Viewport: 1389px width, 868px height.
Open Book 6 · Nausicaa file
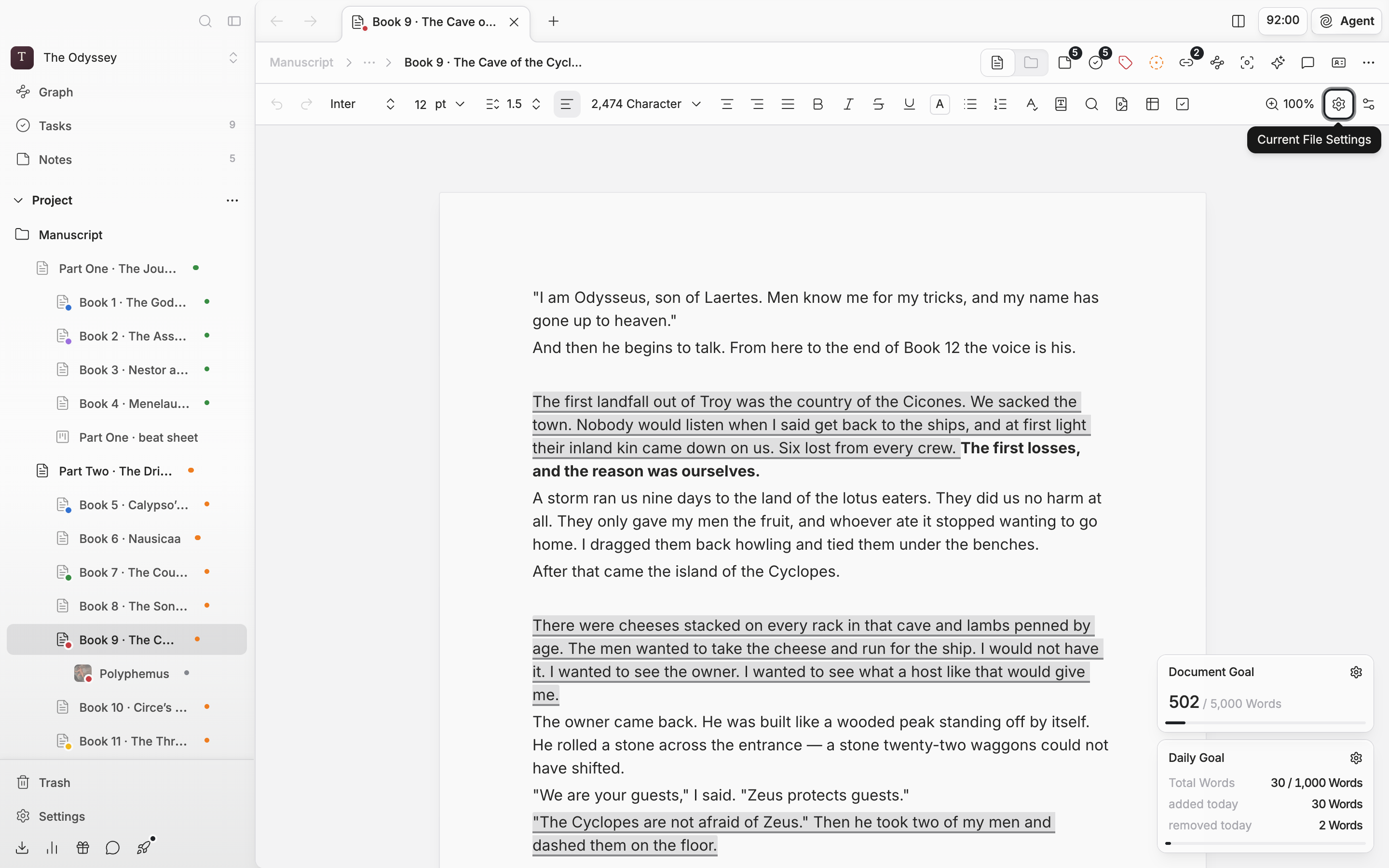[126, 539]
